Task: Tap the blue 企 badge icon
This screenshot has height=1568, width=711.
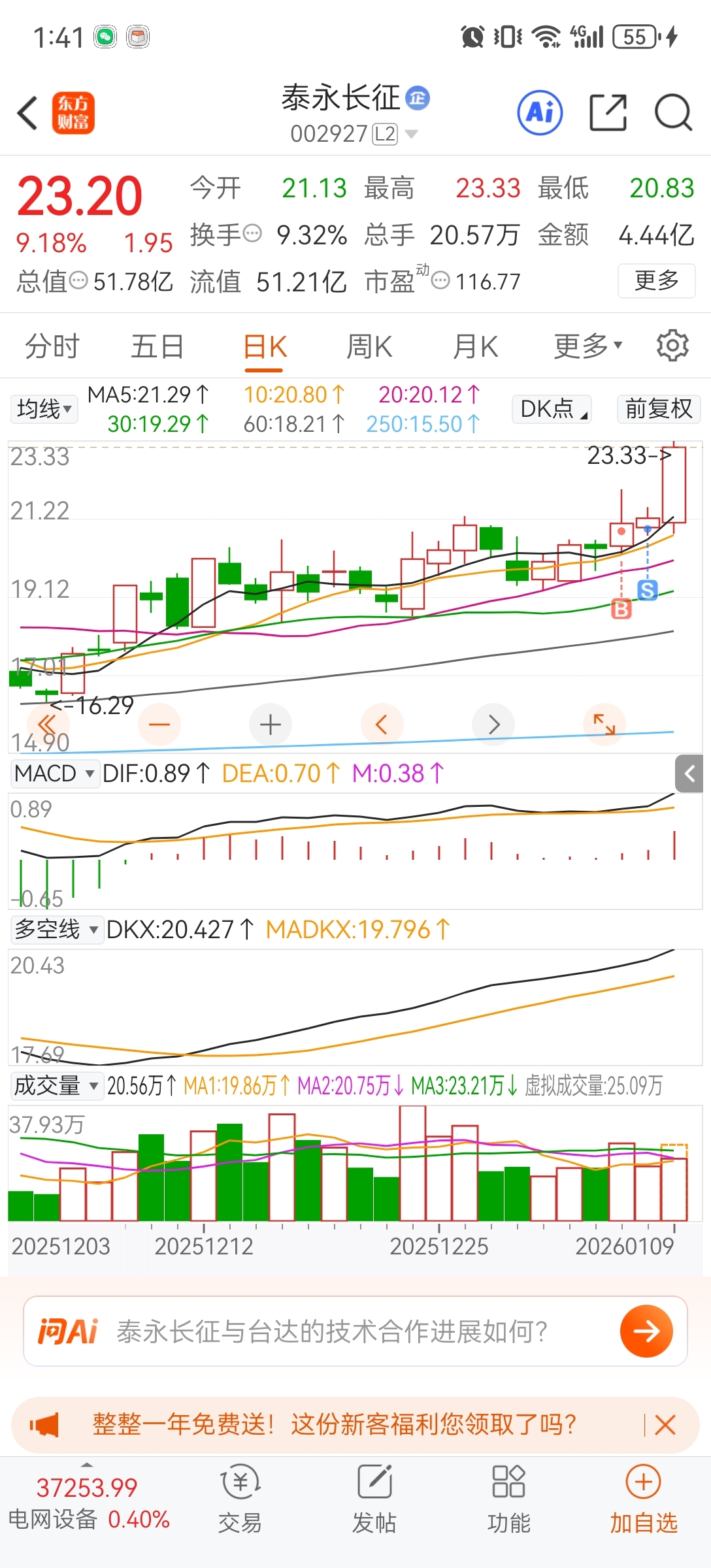Action: (418, 98)
